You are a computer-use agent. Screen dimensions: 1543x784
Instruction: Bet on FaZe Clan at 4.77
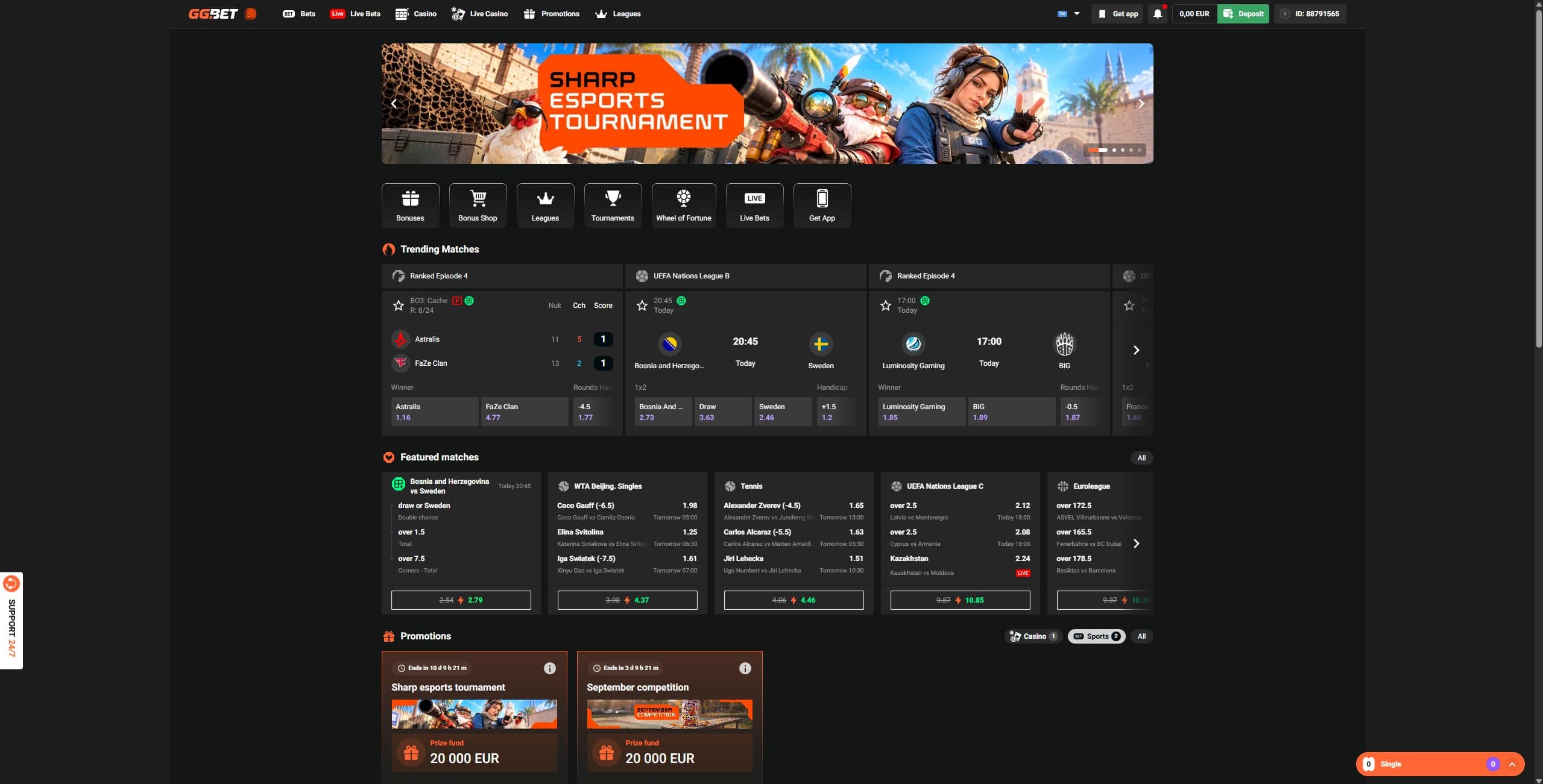tap(524, 412)
